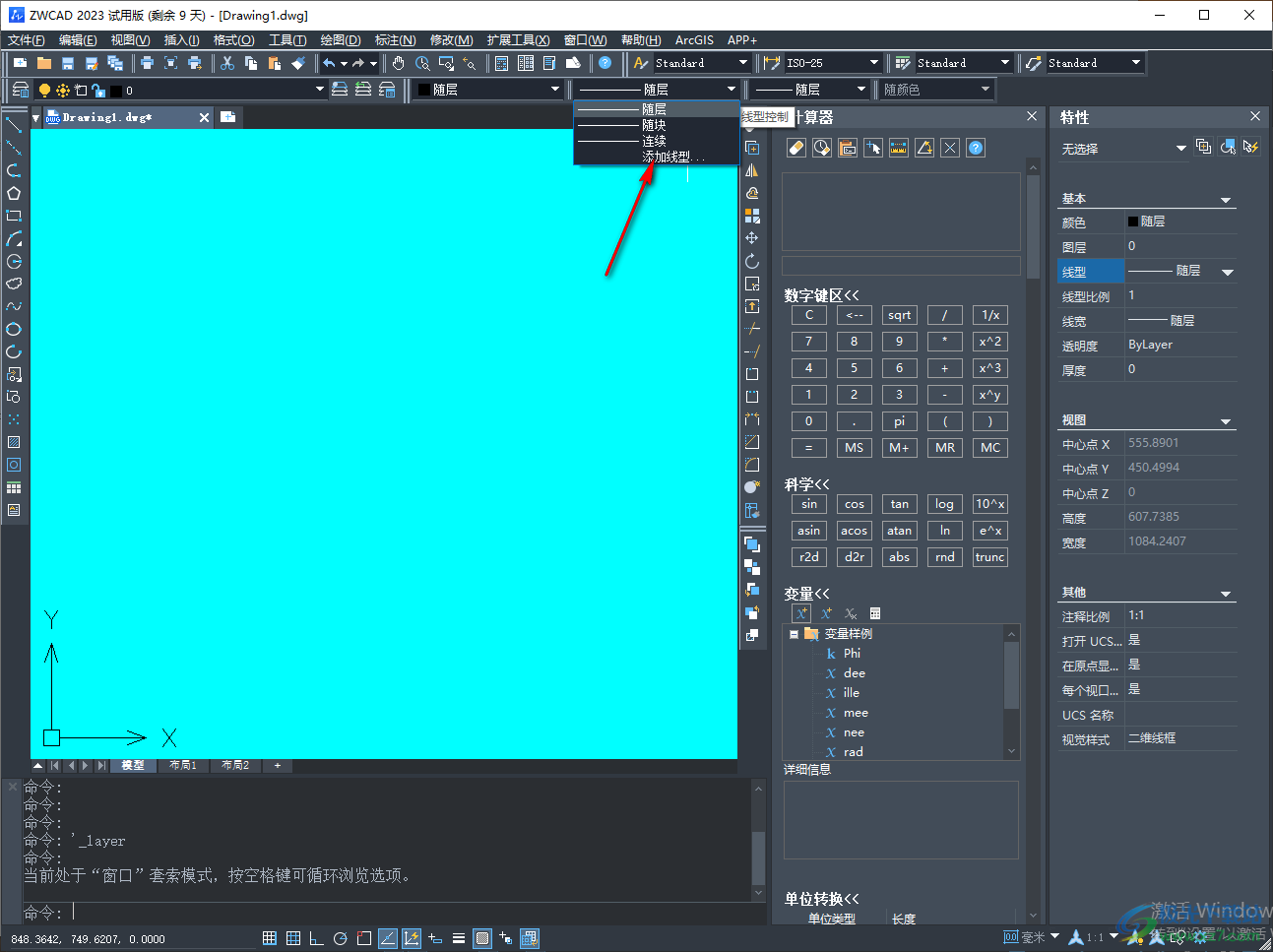Select the Hatch tool in draw toolbar
The width and height of the screenshot is (1273, 952).
(14, 442)
